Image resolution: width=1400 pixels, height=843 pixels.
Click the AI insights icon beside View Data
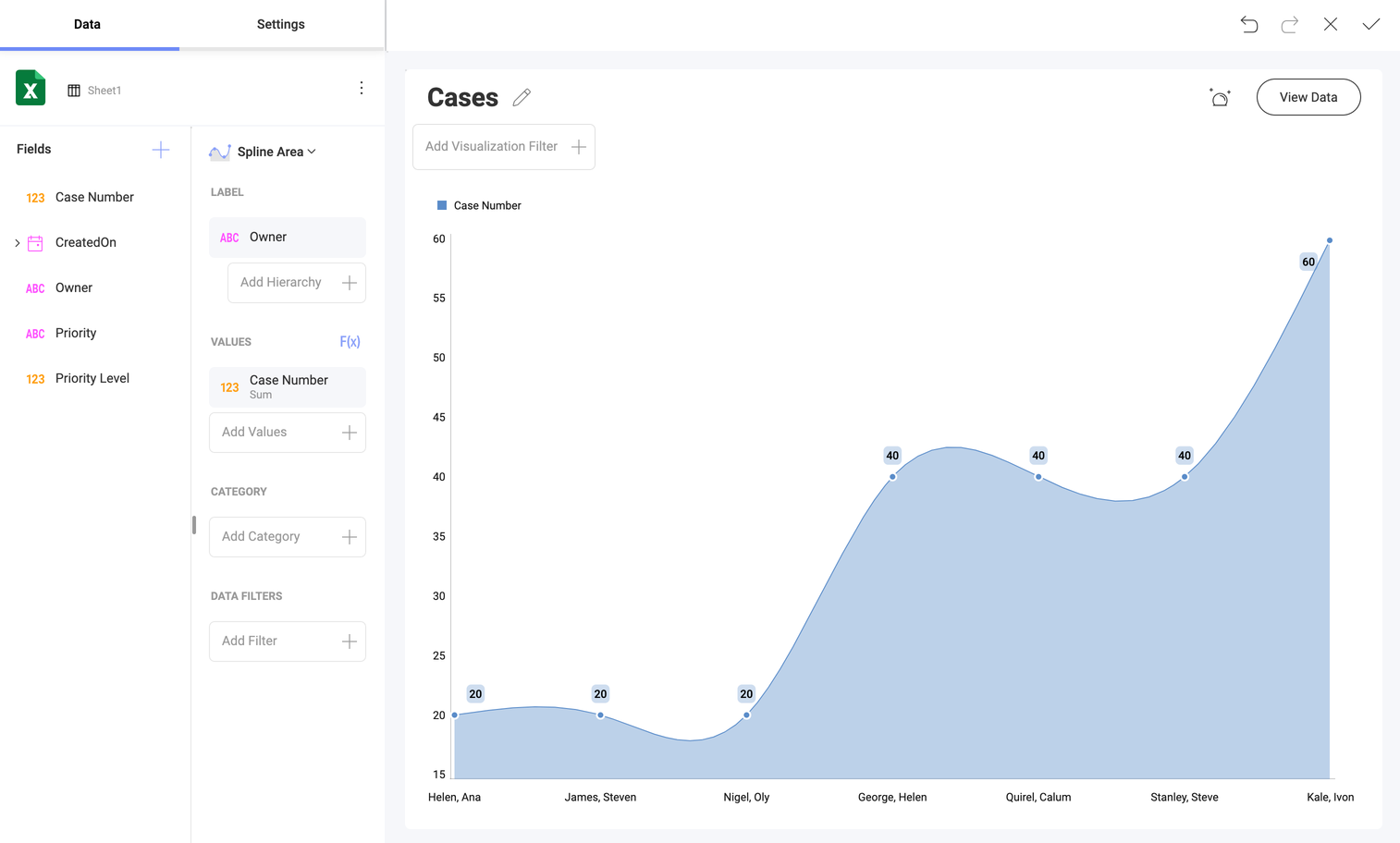click(x=1220, y=97)
